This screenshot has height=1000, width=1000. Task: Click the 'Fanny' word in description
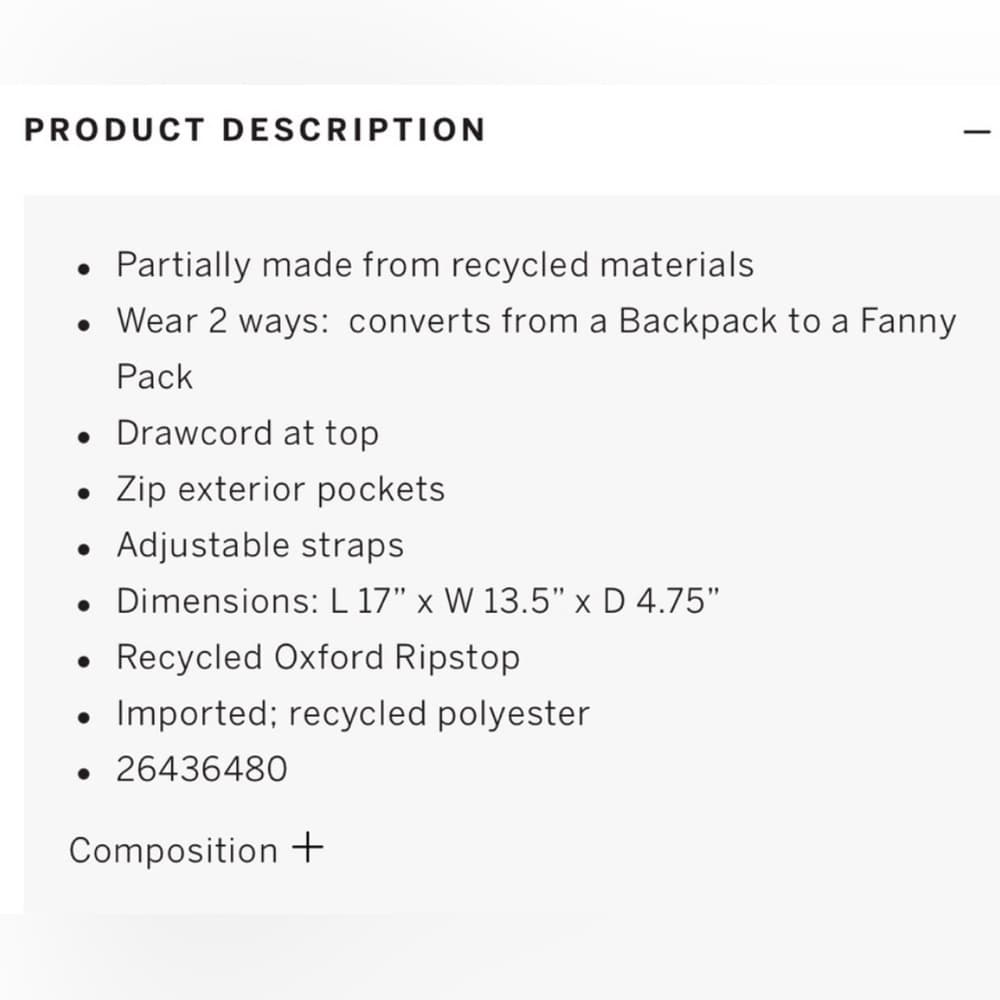(908, 322)
